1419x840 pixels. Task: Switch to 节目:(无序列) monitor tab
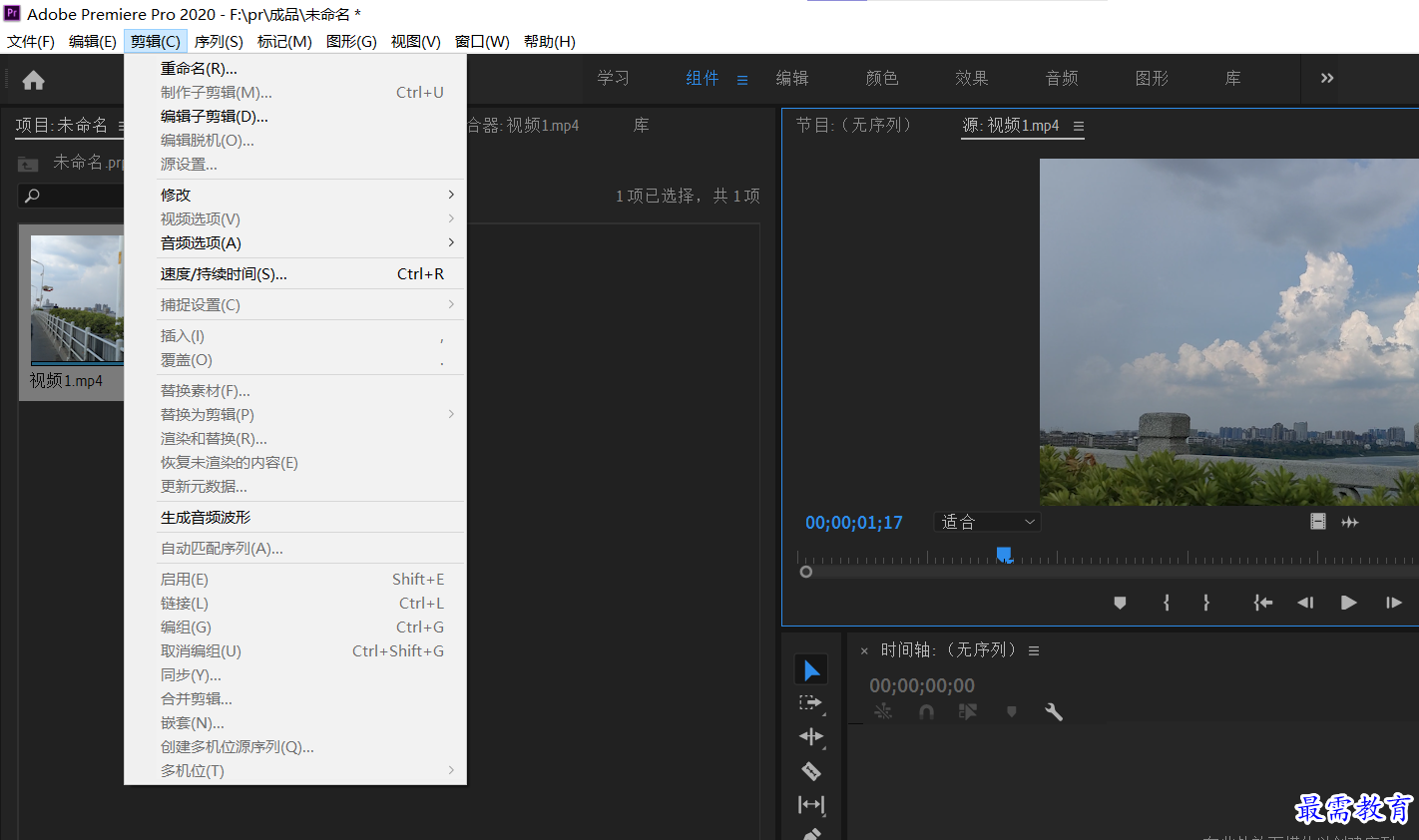(x=854, y=126)
